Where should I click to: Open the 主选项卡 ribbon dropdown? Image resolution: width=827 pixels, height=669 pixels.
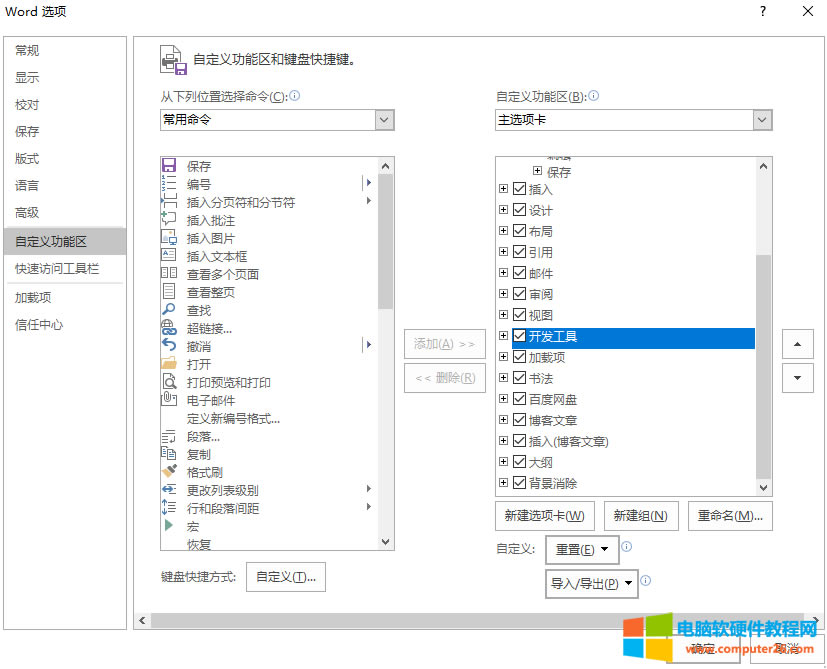point(762,120)
